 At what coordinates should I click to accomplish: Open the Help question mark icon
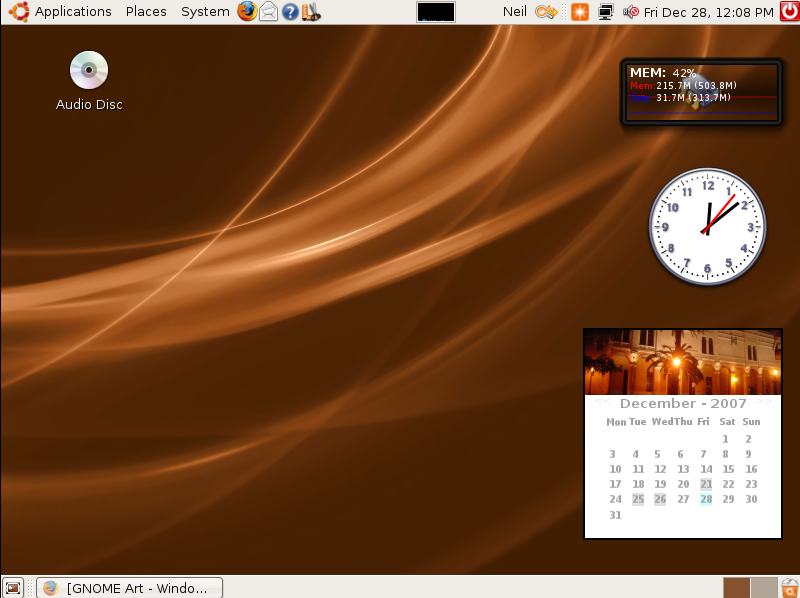coord(290,12)
